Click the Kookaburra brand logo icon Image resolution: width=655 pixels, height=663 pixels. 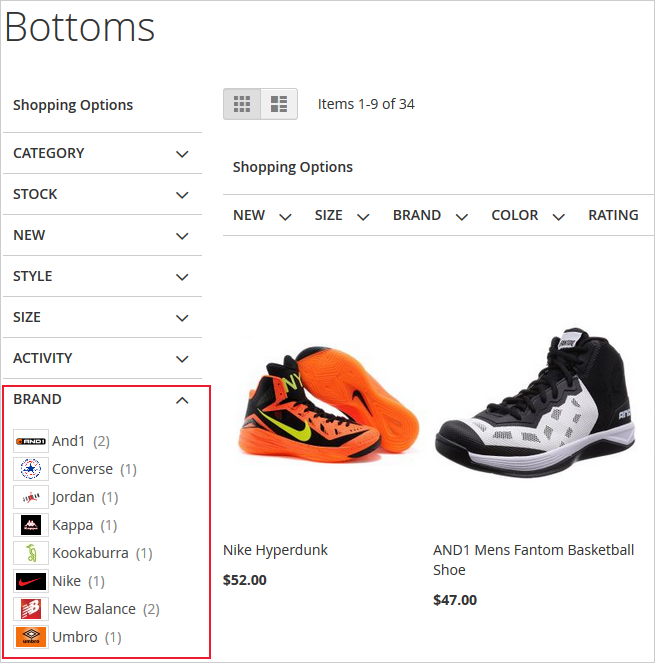click(31, 553)
